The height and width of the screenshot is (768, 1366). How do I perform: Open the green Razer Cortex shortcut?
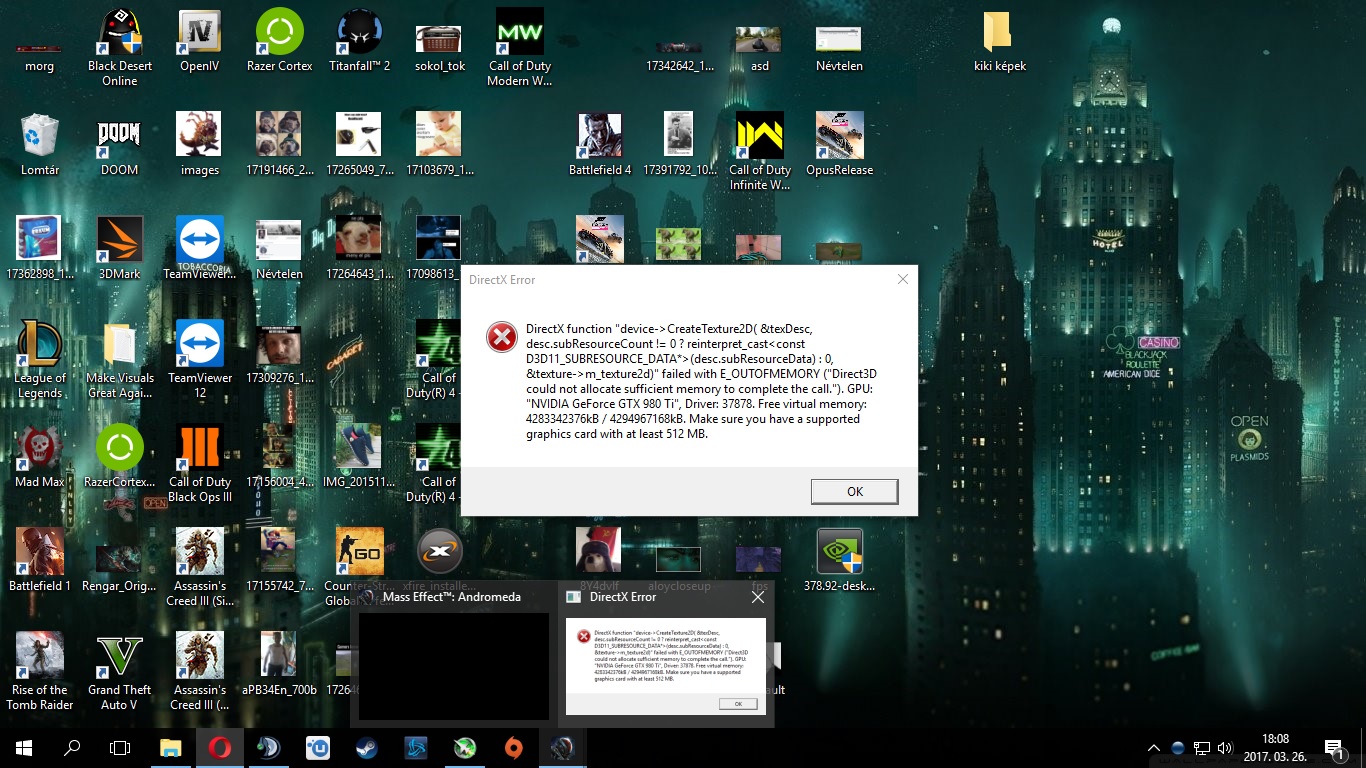pos(280,42)
